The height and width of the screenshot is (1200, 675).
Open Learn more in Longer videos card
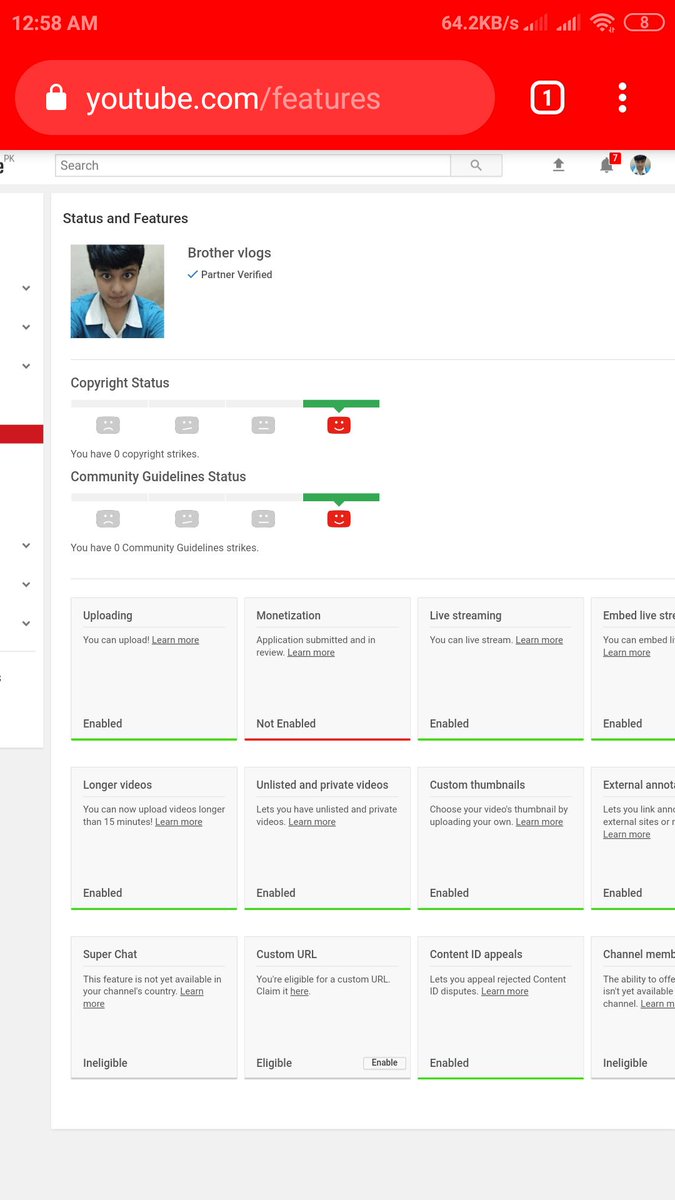pos(178,822)
